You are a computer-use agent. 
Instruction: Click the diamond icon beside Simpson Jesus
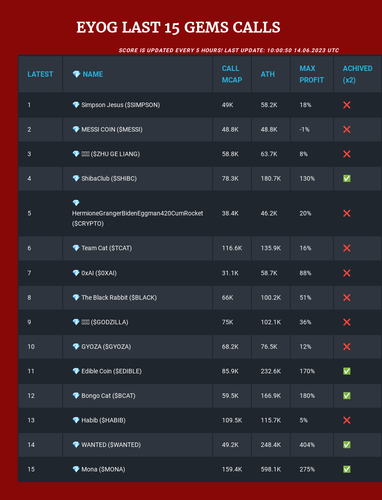click(x=76, y=105)
